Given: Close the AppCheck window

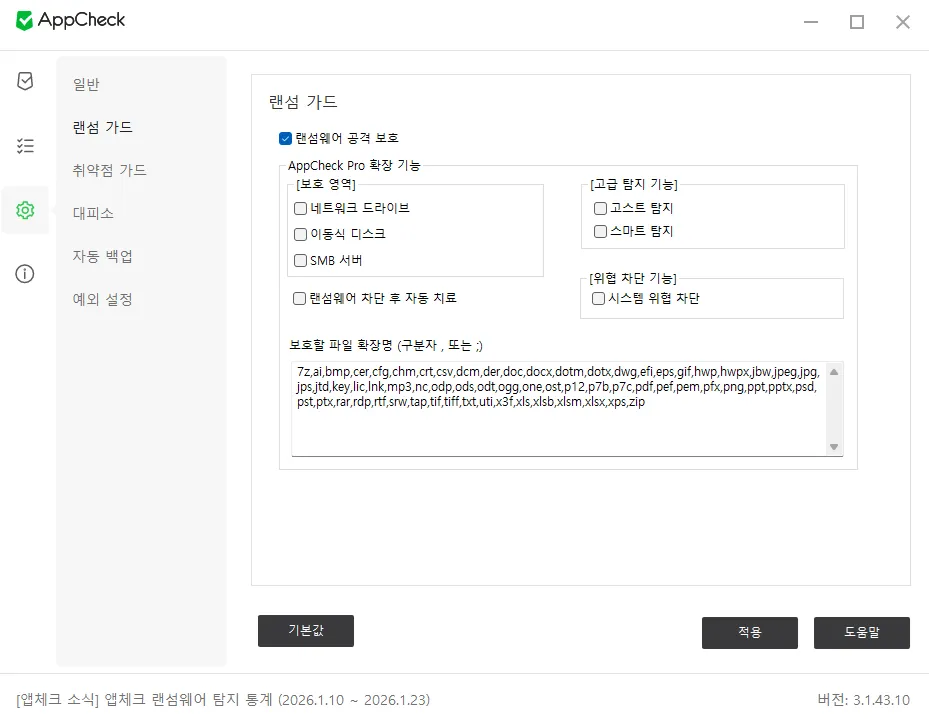Looking at the screenshot, I should [x=902, y=22].
